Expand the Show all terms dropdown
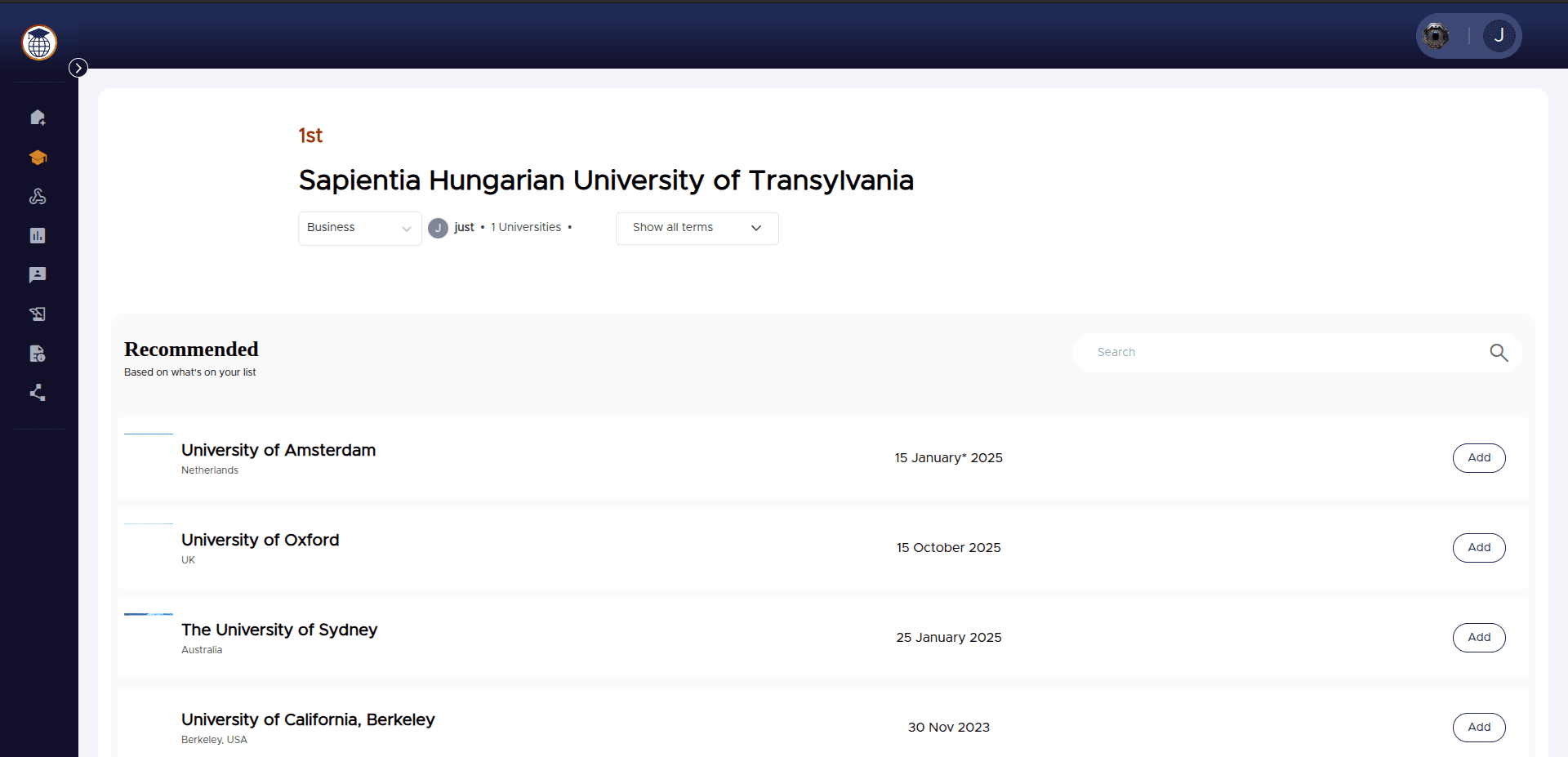 (x=697, y=228)
